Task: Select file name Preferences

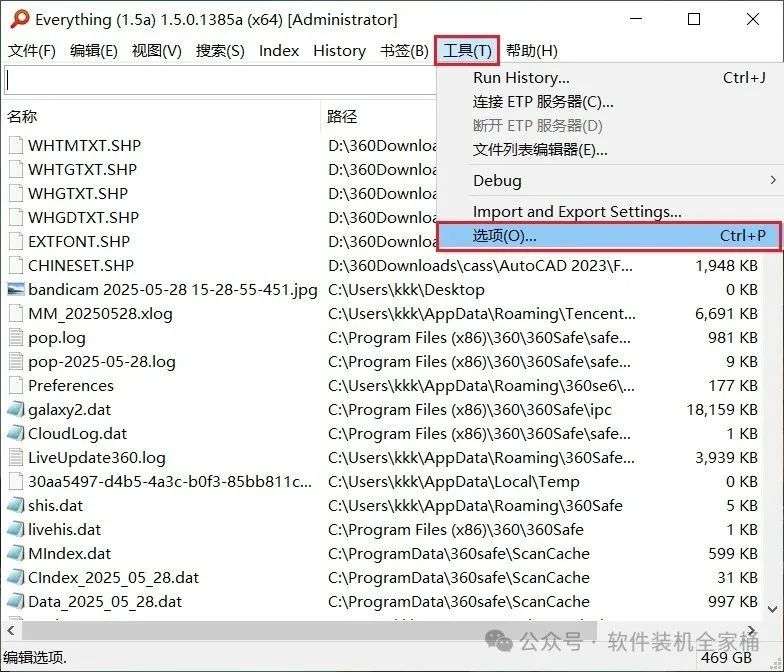Action: coord(71,386)
